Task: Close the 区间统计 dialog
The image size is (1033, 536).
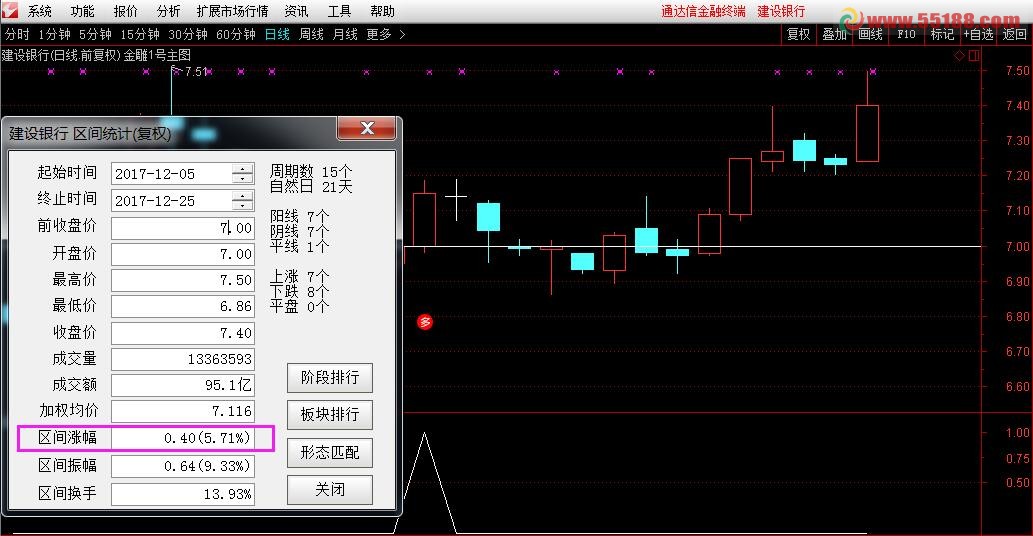Action: click(x=367, y=128)
